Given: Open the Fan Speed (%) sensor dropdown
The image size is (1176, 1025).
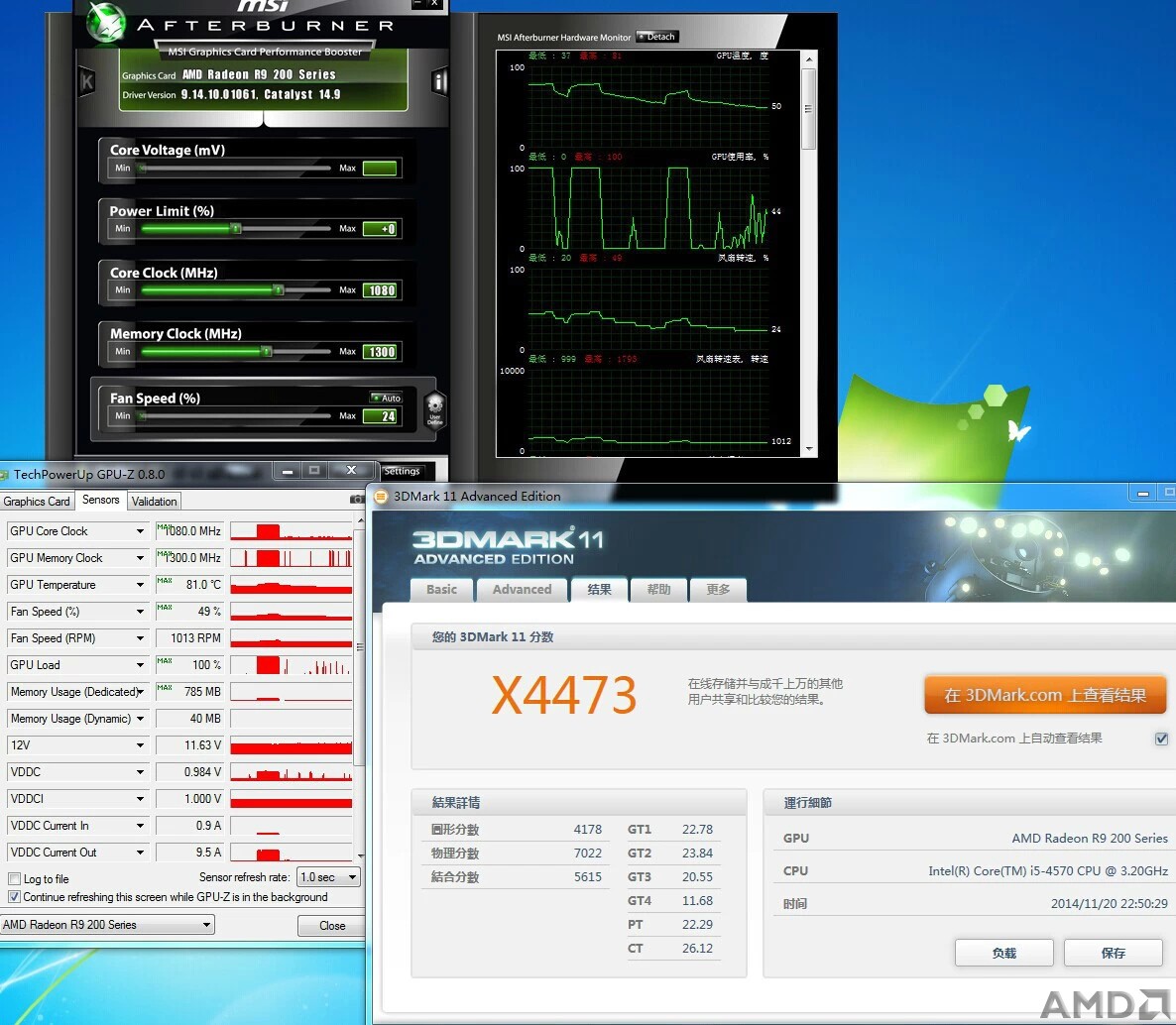Looking at the screenshot, I should pyautogui.click(x=140, y=612).
